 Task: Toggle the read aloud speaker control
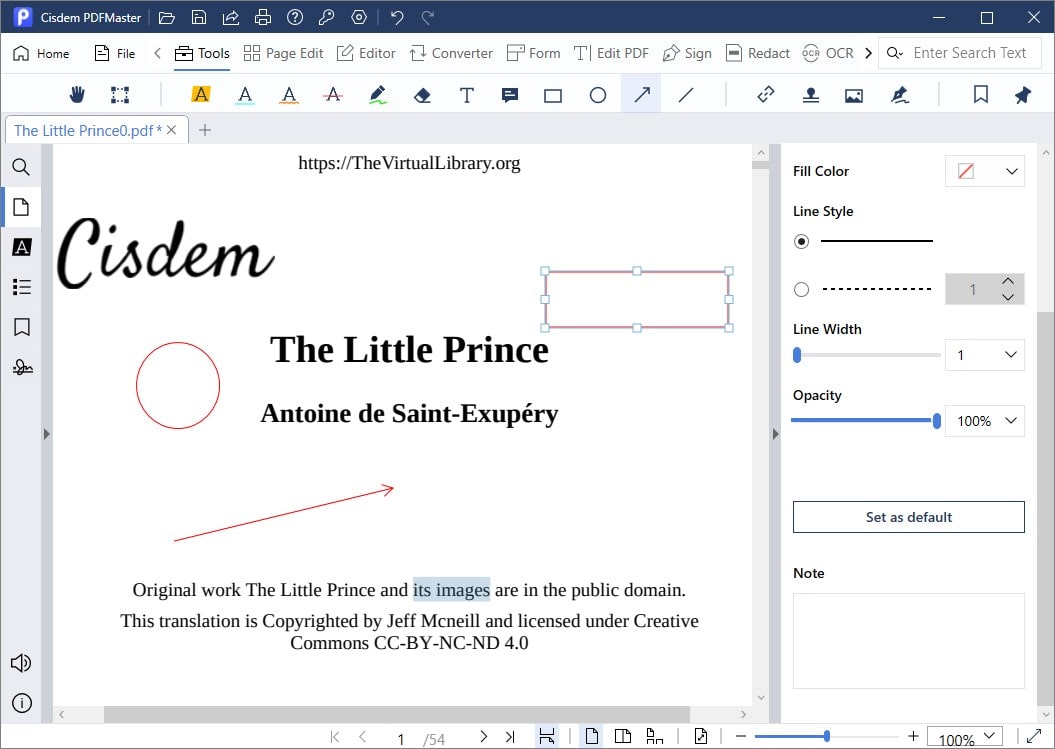(x=21, y=662)
